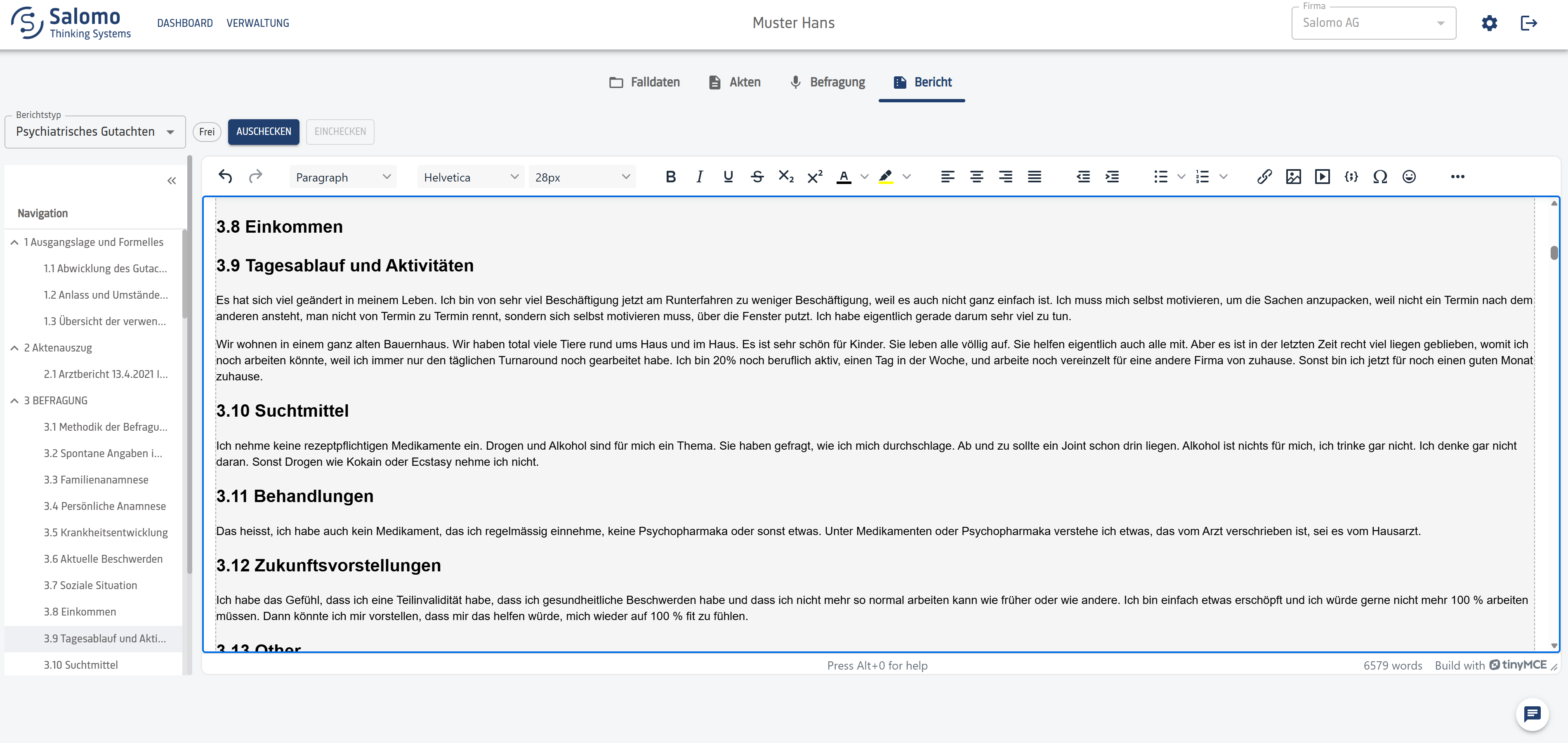Open highlight color picker arrow
Image resolution: width=1568 pixels, height=743 pixels.
[x=906, y=177]
